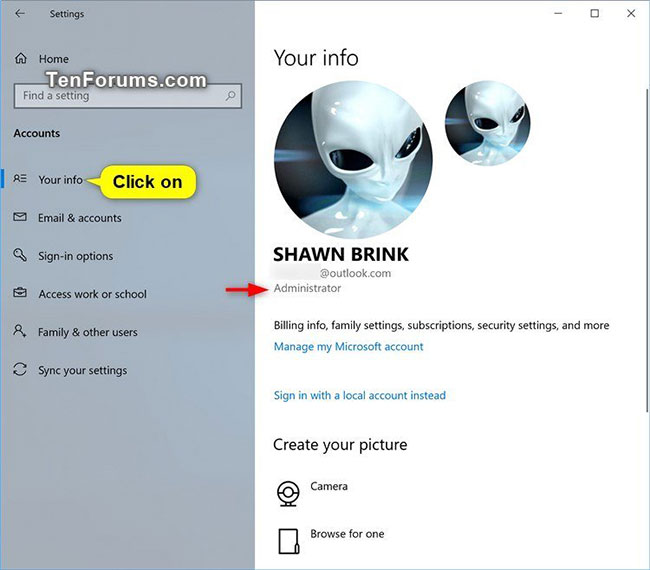
Task: Click the Administrator account type text
Action: (307, 288)
